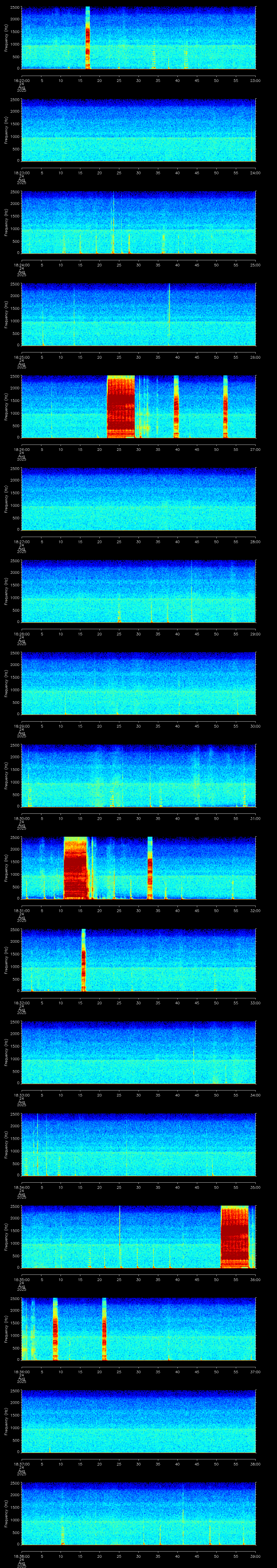
Task: Click the 30:00 end time label
Action: point(255,726)
